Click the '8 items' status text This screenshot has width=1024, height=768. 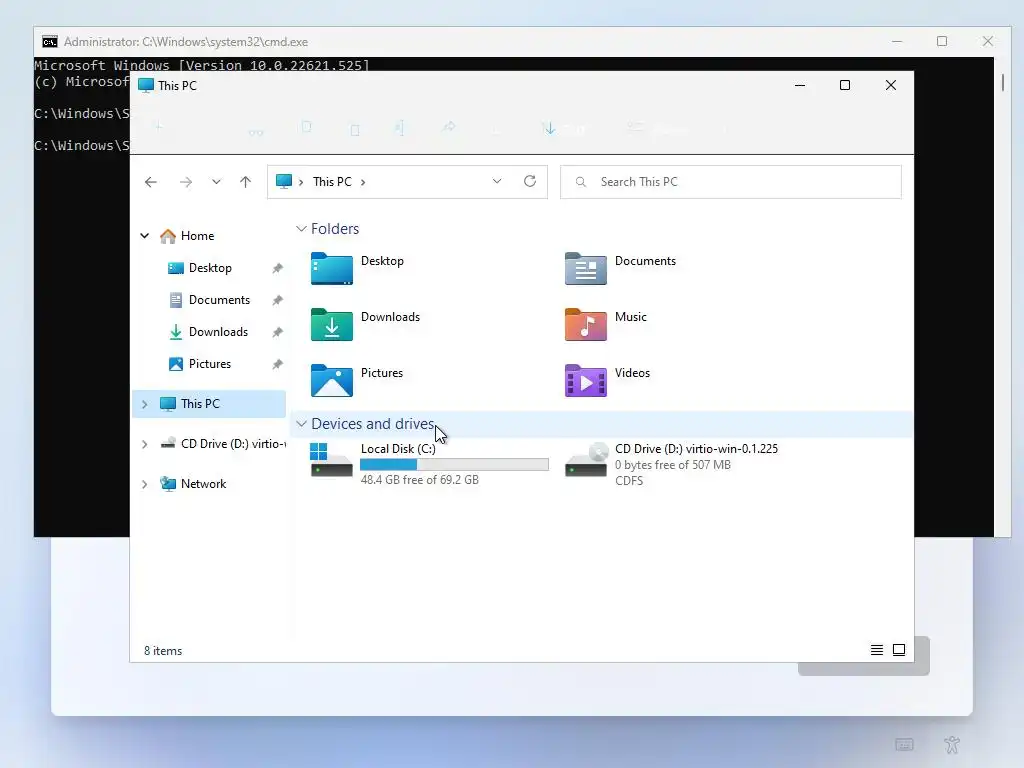pos(163,651)
